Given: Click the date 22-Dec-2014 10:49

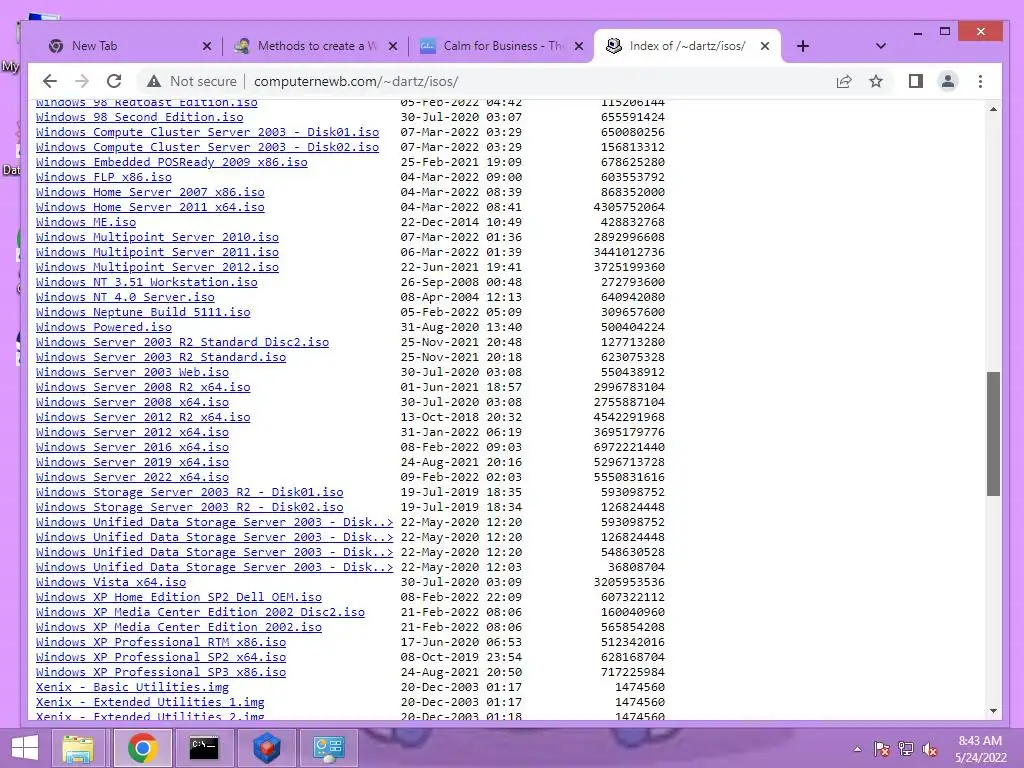Looking at the screenshot, I should pos(461,222).
